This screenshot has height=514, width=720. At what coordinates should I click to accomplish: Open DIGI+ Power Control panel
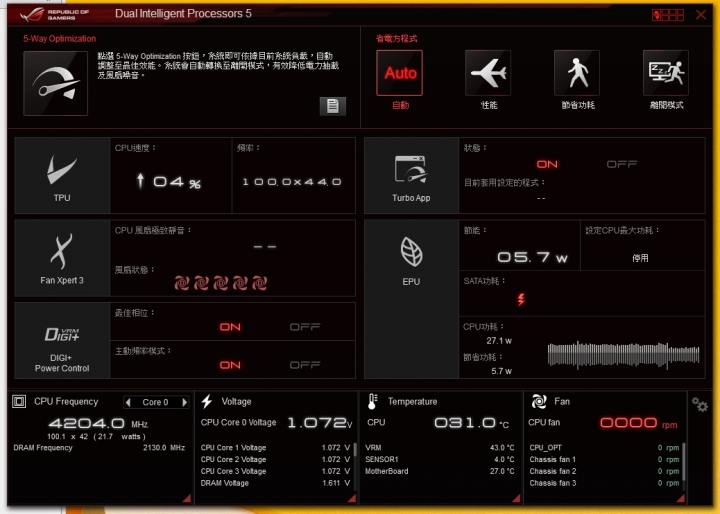pos(62,340)
